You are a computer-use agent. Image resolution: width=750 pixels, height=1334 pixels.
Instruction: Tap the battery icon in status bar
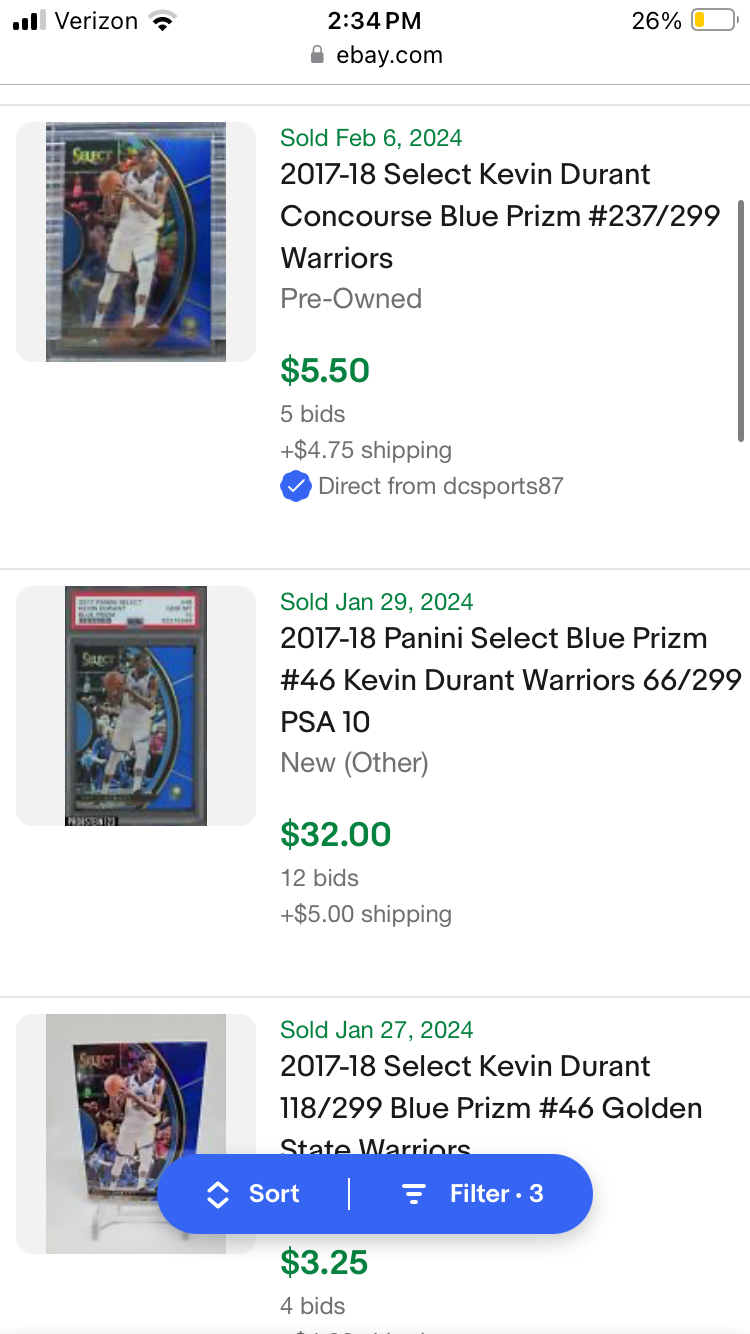point(713,20)
